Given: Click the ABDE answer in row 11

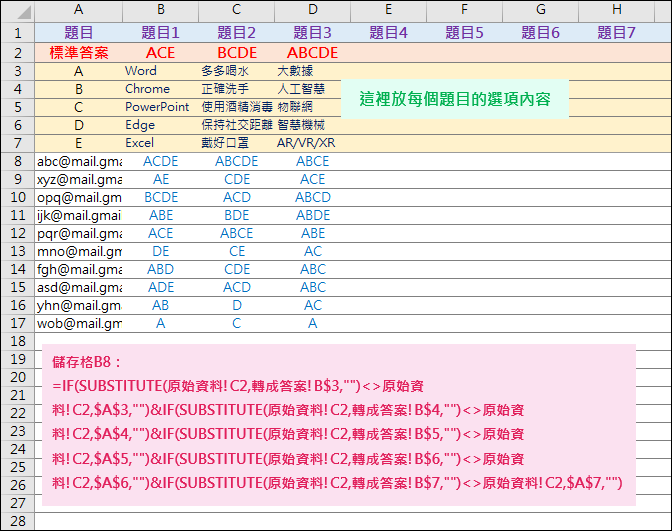Looking at the screenshot, I should [x=312, y=215].
